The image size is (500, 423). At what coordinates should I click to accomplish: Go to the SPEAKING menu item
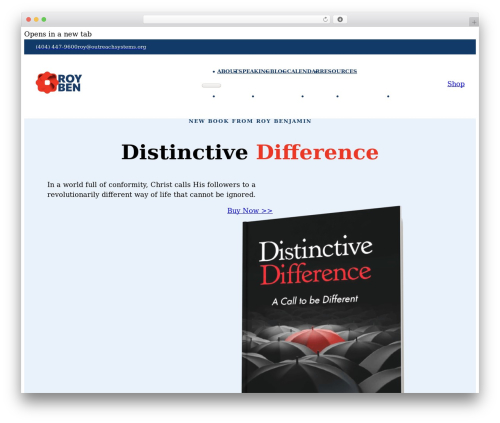tap(253, 71)
